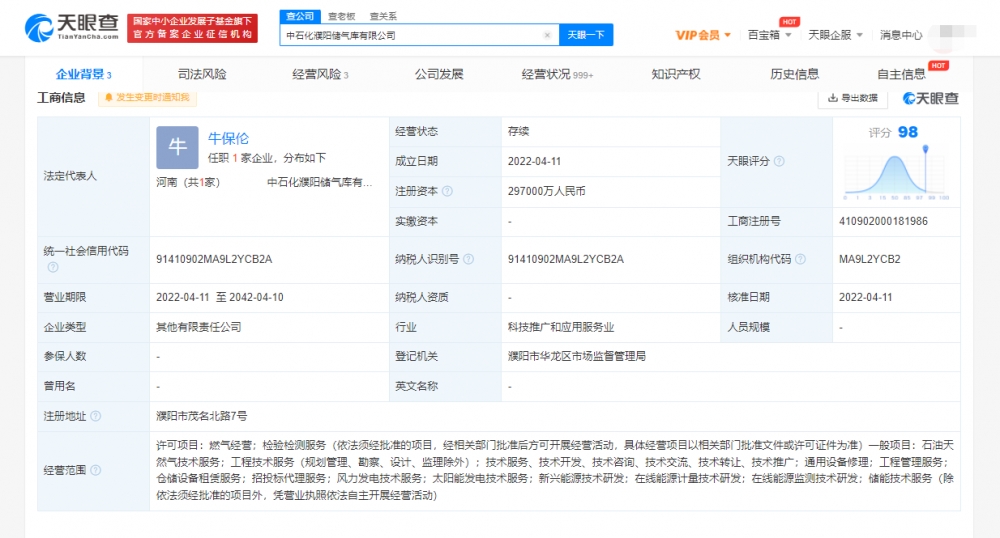
Task: Select organization code MA9L2YCB2
Action: (x=870, y=259)
